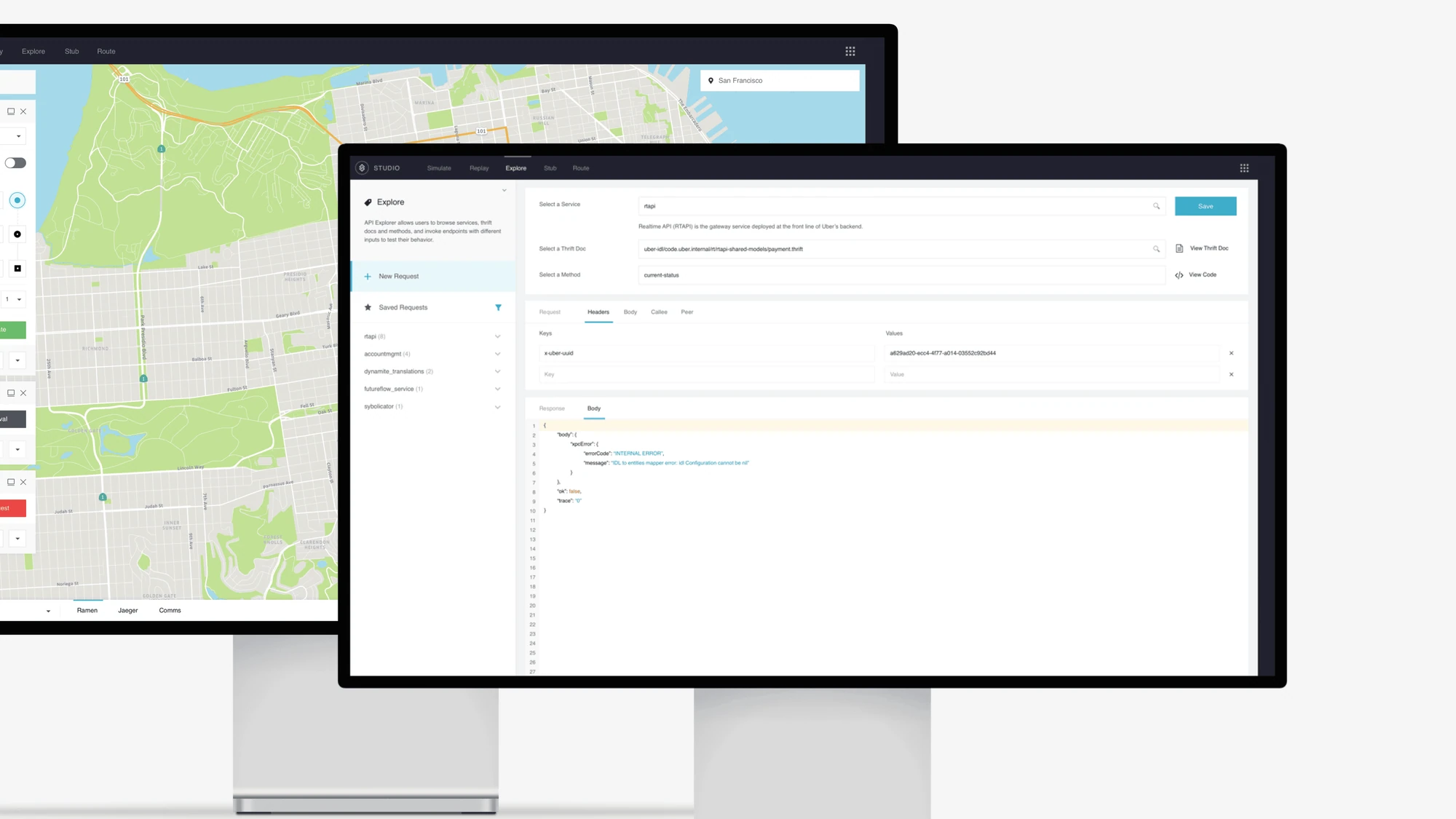Open the Response tab above the JSON output
Viewport: 1456px width, 819px height.
coord(552,408)
